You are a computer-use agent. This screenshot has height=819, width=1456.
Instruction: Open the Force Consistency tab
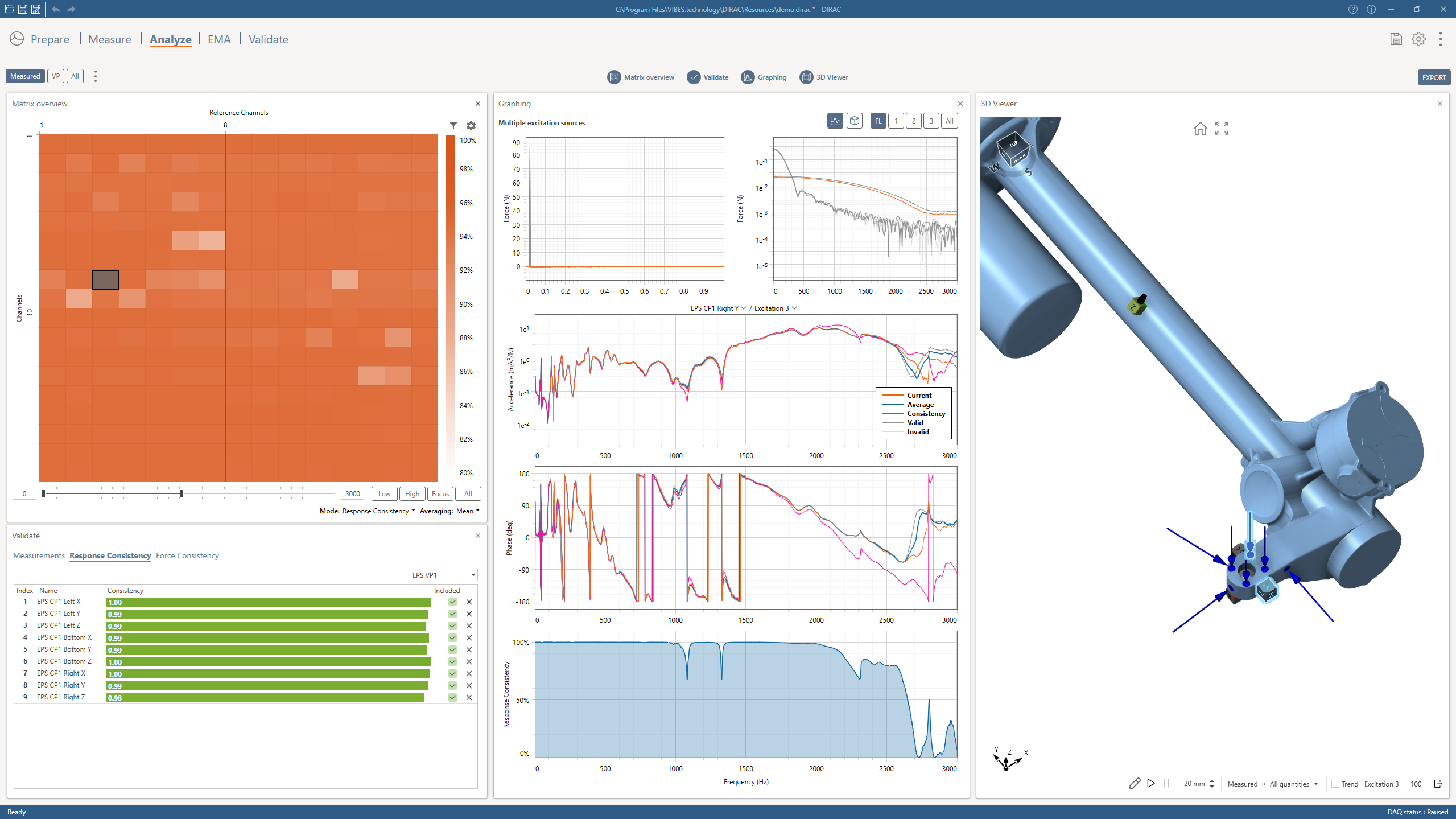[187, 555]
